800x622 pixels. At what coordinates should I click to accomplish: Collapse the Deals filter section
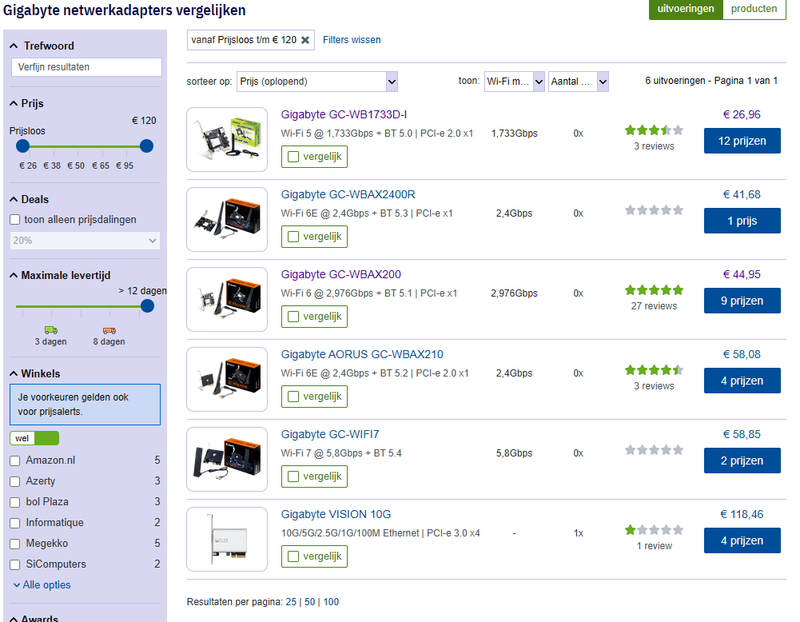tap(29, 200)
